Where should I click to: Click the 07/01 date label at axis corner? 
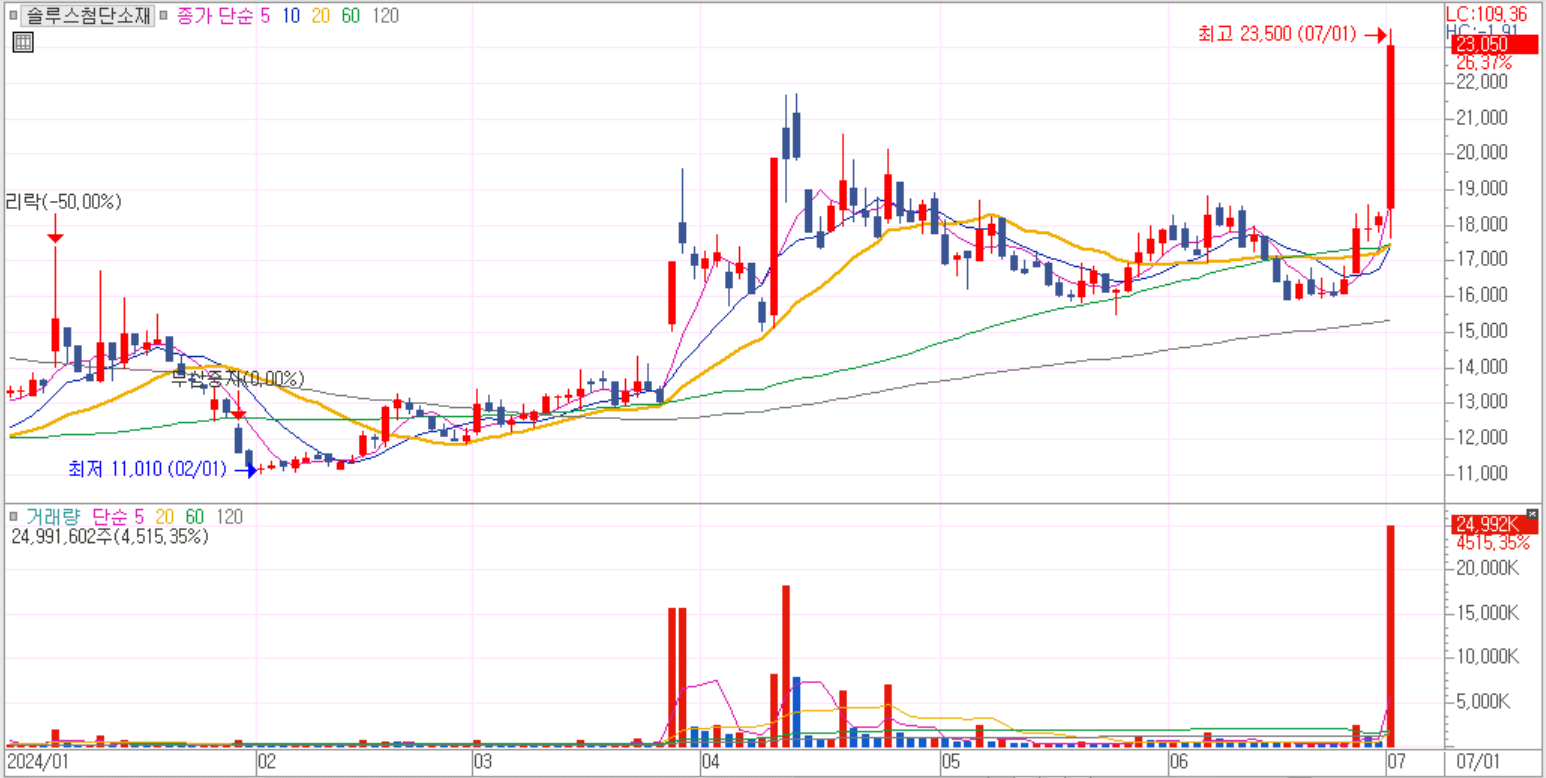pyautogui.click(x=1478, y=763)
